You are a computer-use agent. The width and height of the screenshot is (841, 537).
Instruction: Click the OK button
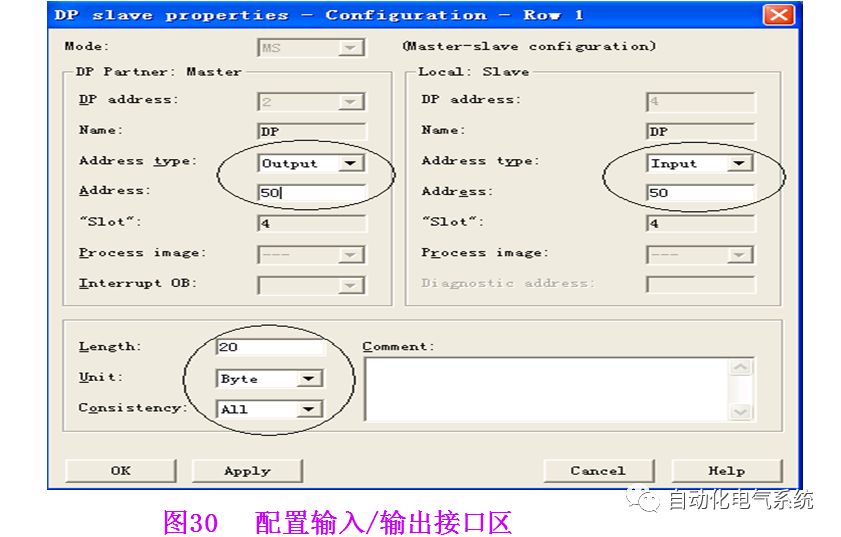coord(121,470)
